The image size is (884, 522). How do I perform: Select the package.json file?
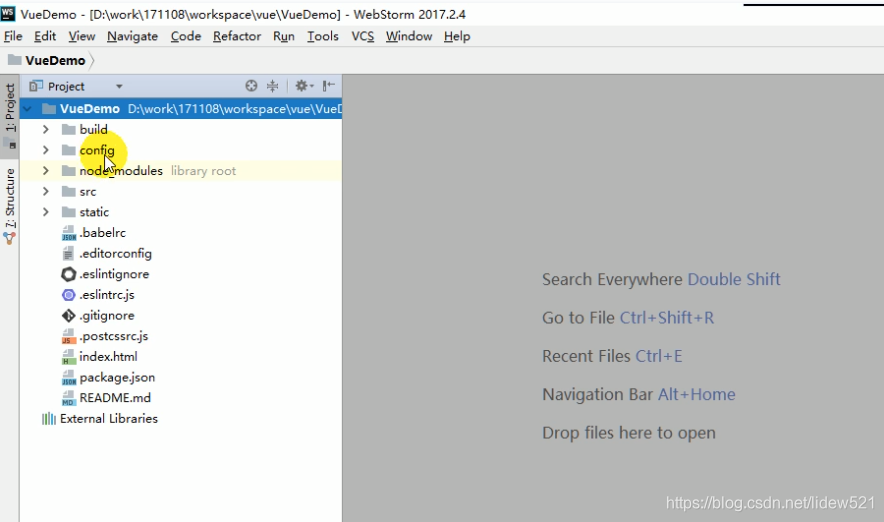point(117,378)
